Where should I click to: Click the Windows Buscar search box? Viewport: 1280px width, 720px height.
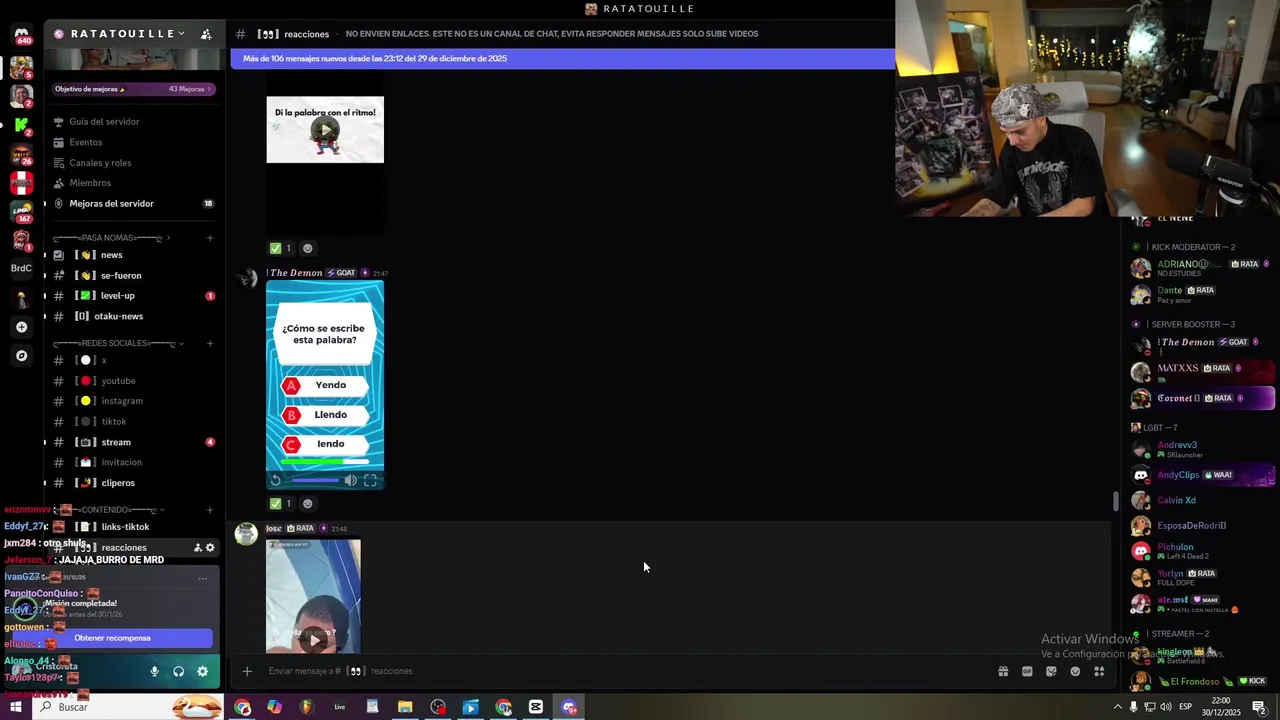coord(127,707)
